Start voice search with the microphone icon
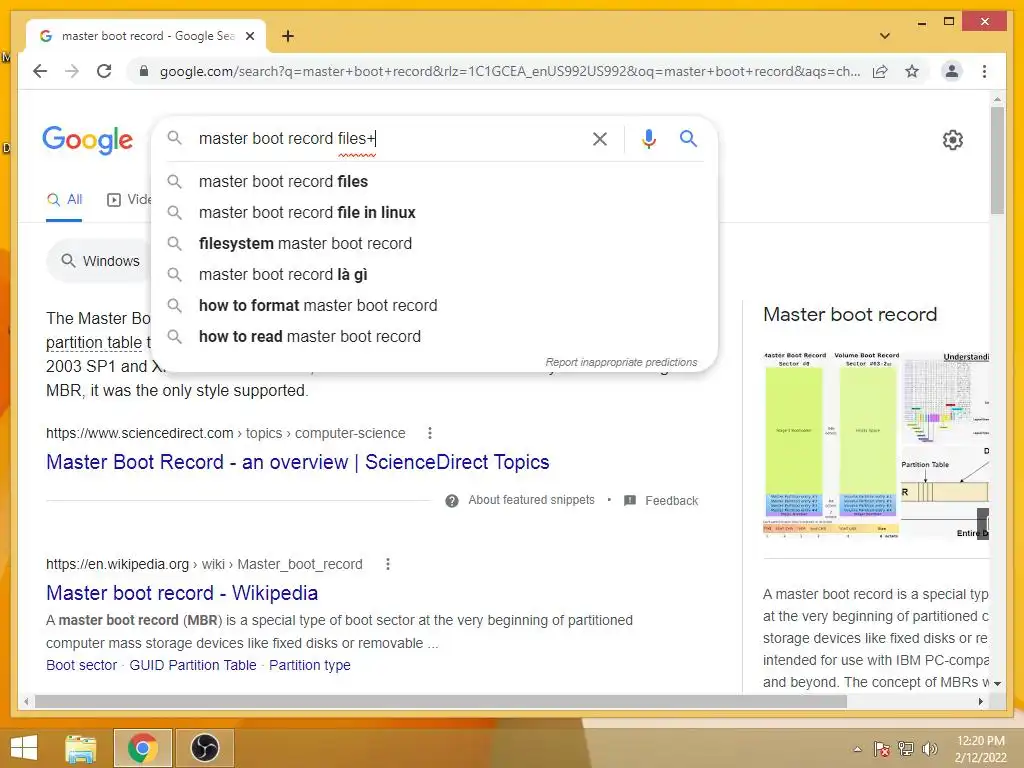 [x=648, y=138]
